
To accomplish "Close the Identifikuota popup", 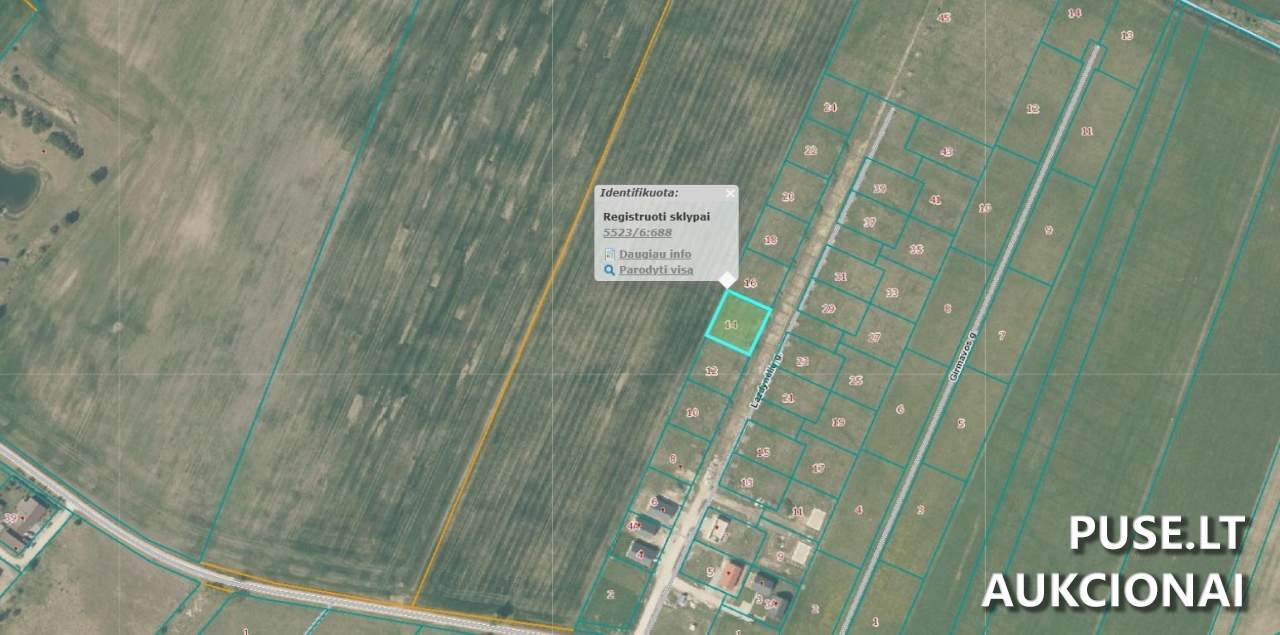I will click(x=730, y=193).
